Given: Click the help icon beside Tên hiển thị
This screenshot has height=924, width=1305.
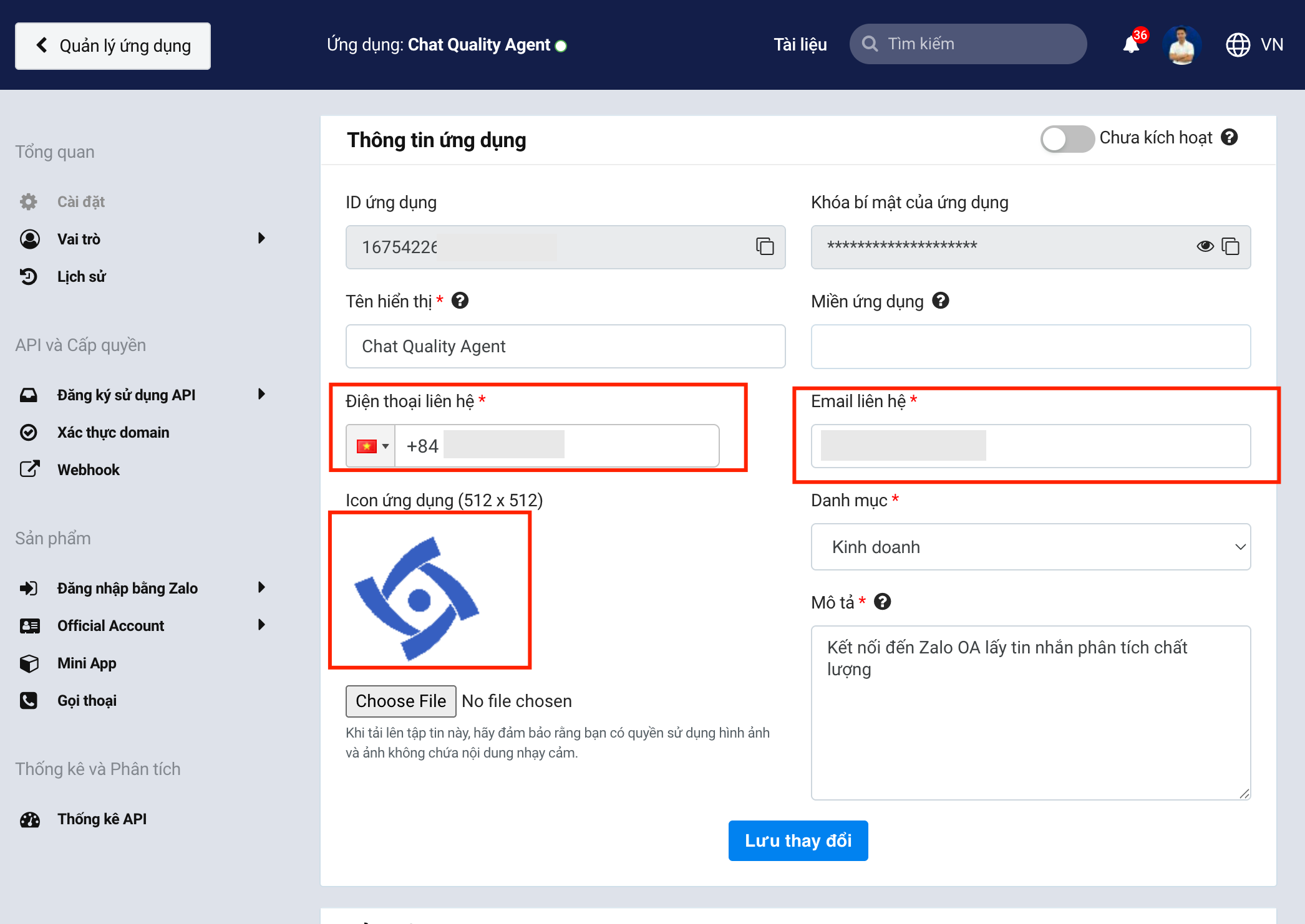Looking at the screenshot, I should 460,301.
